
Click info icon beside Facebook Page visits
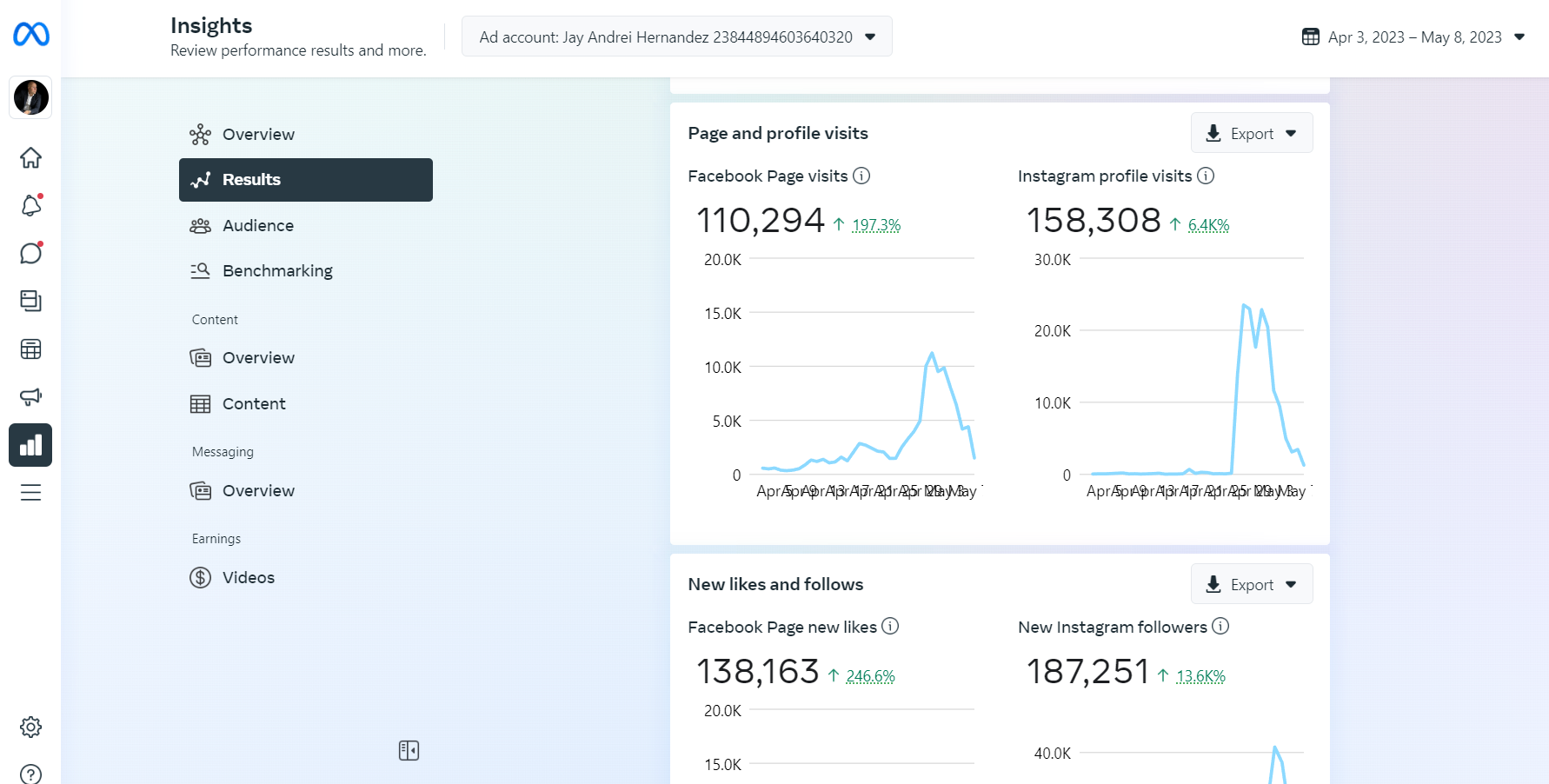pos(861,176)
